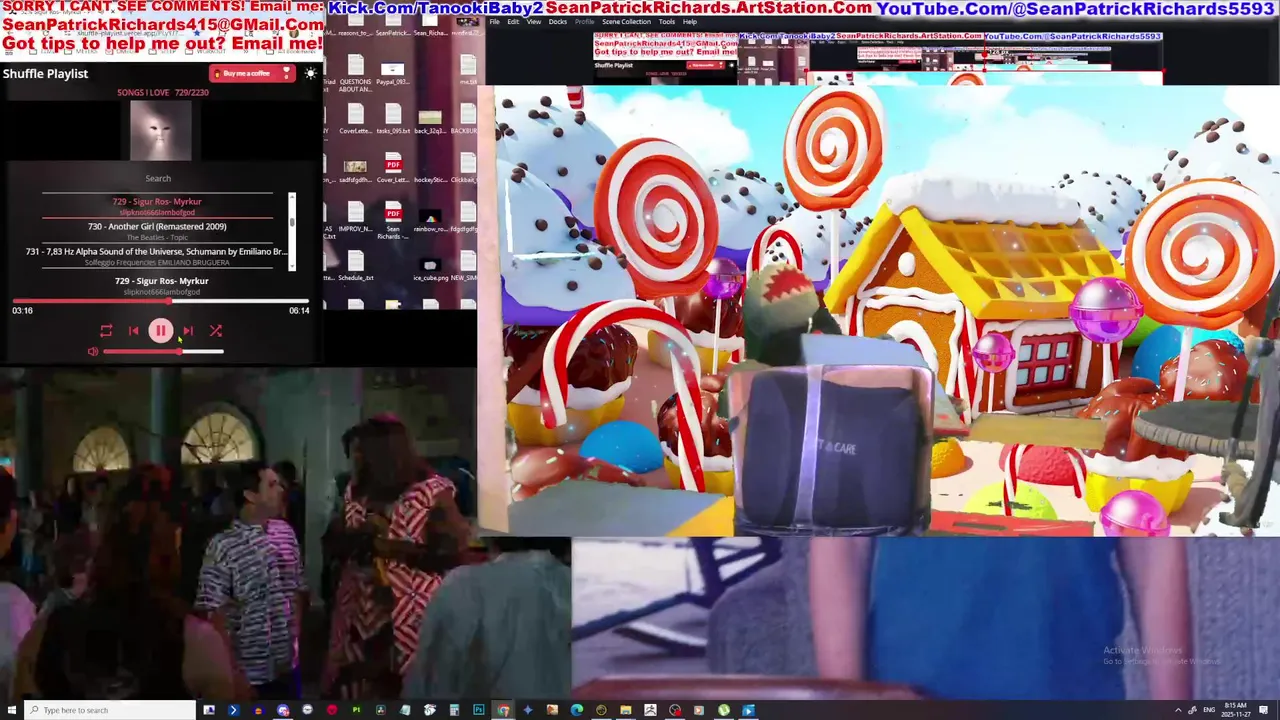1280x720 pixels.
Task: Open Microsoft Edge from the taskbar
Action: (x=577, y=710)
